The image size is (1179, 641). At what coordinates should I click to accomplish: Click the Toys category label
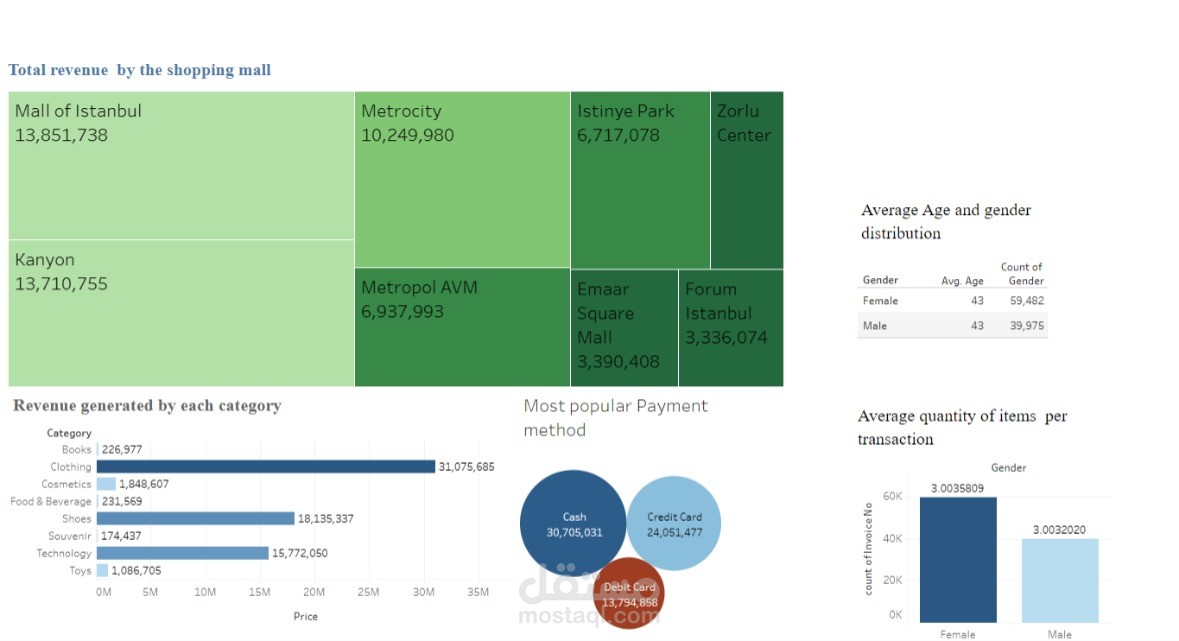pyautogui.click(x=80, y=570)
